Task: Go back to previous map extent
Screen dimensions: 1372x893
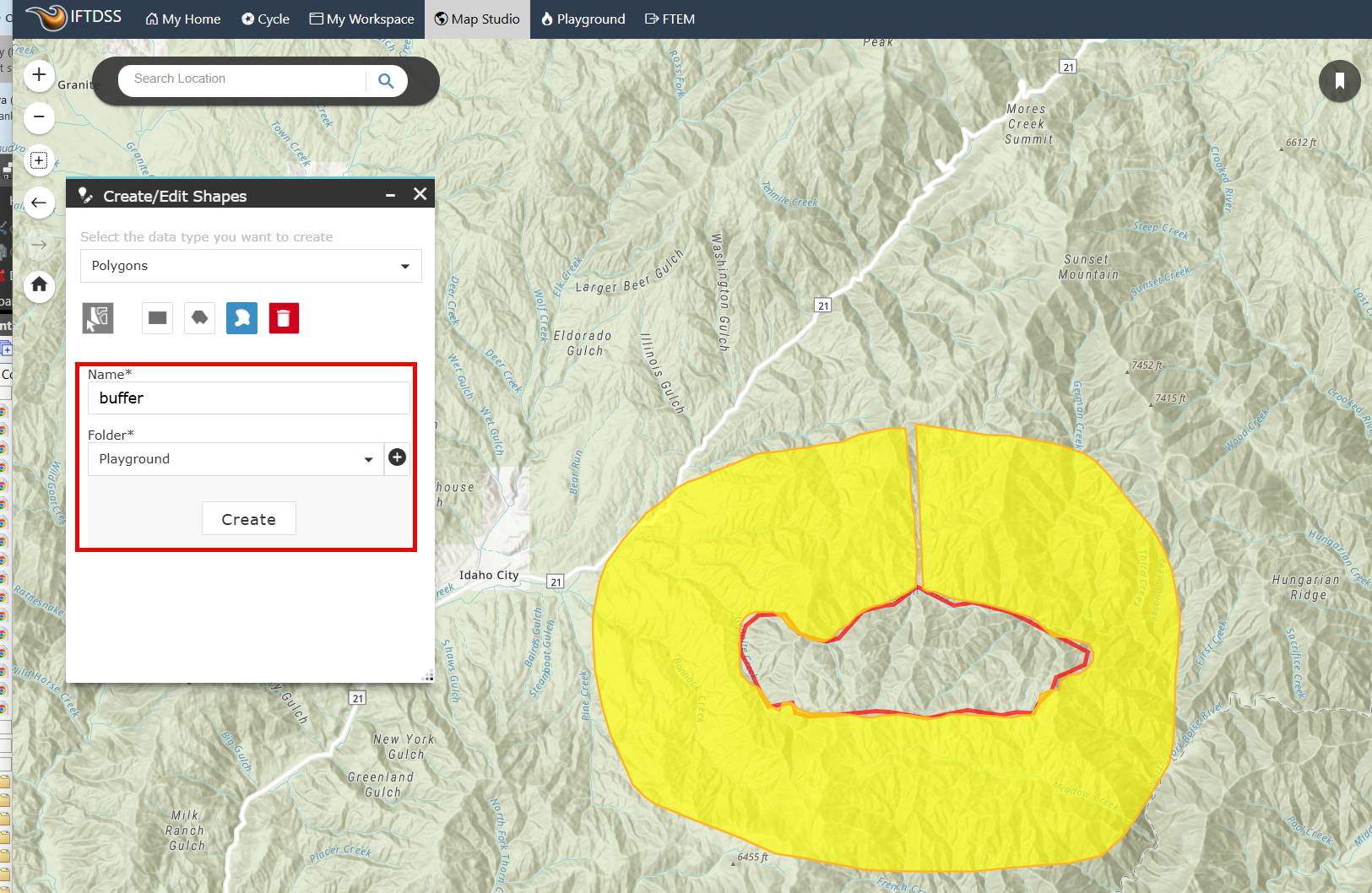Action: (x=39, y=203)
